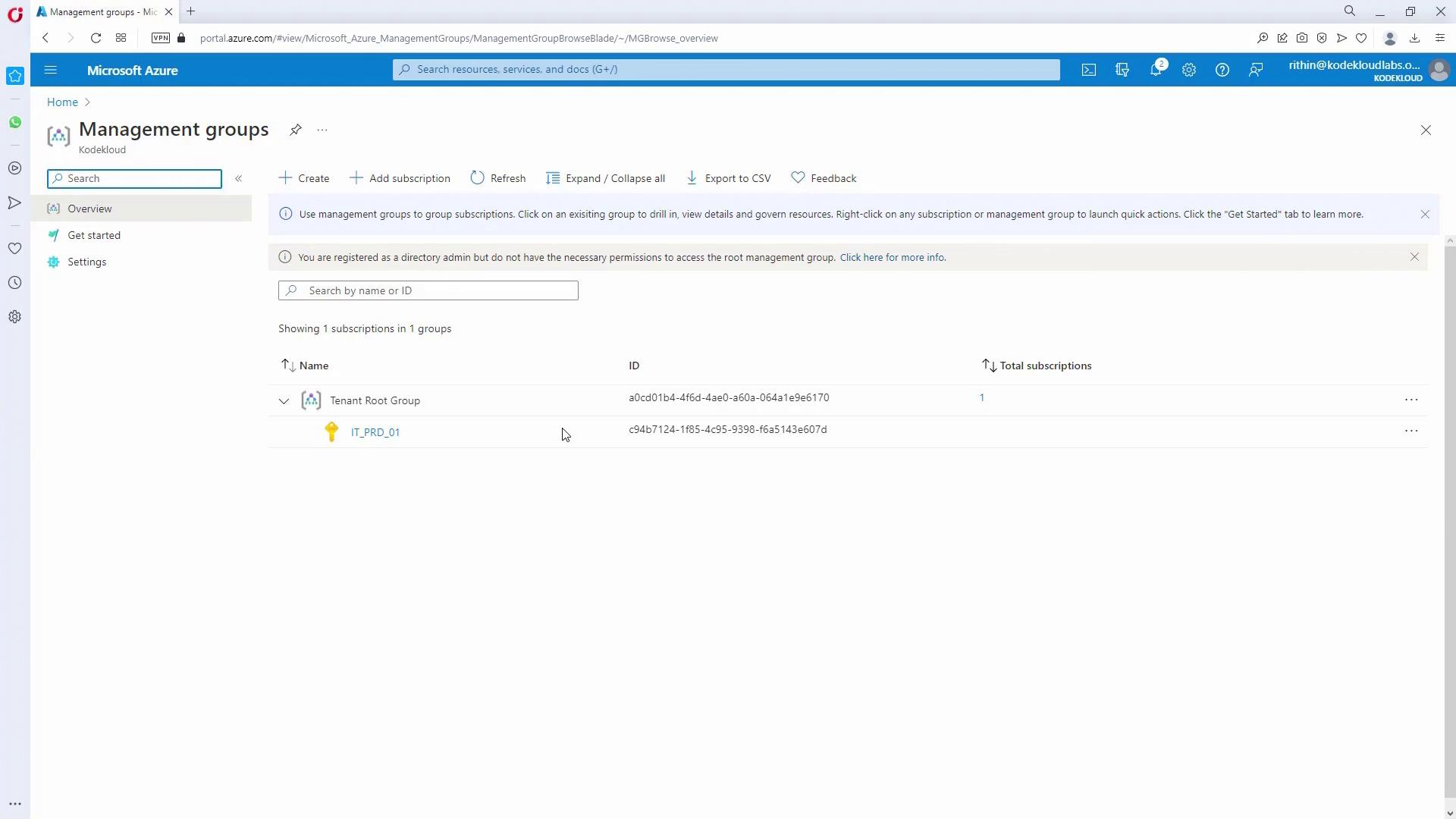Image resolution: width=1456 pixels, height=819 pixels.
Task: Open Settings in side menu
Action: click(86, 262)
